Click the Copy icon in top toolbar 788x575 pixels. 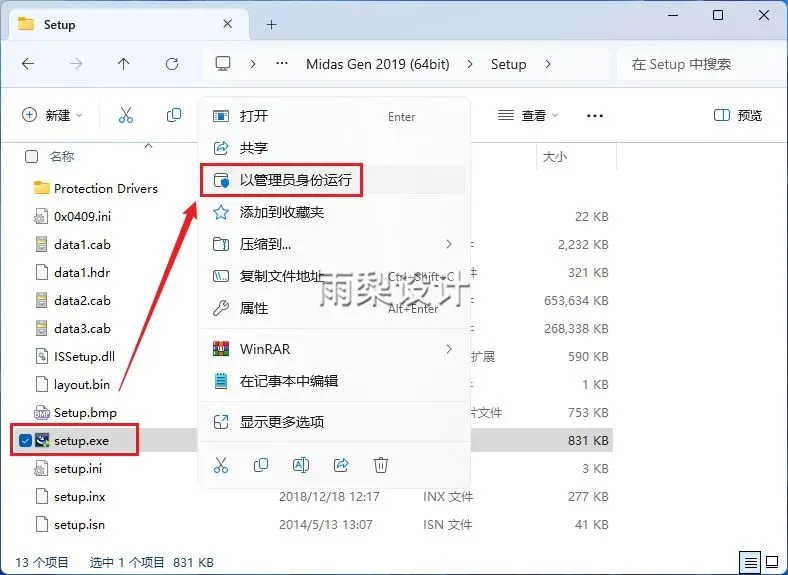[x=174, y=115]
